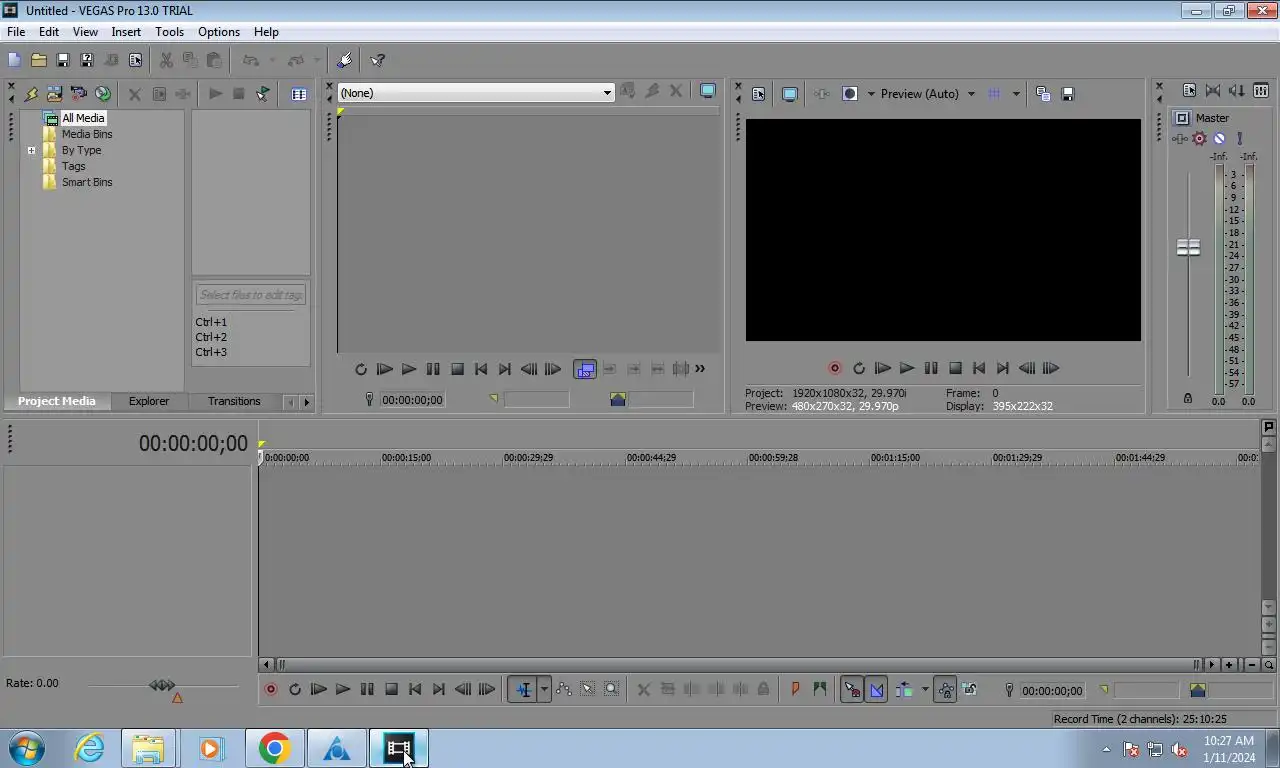The width and height of the screenshot is (1280, 768).
Task: Click Play From Start on the timeline transport
Action: pos(318,689)
